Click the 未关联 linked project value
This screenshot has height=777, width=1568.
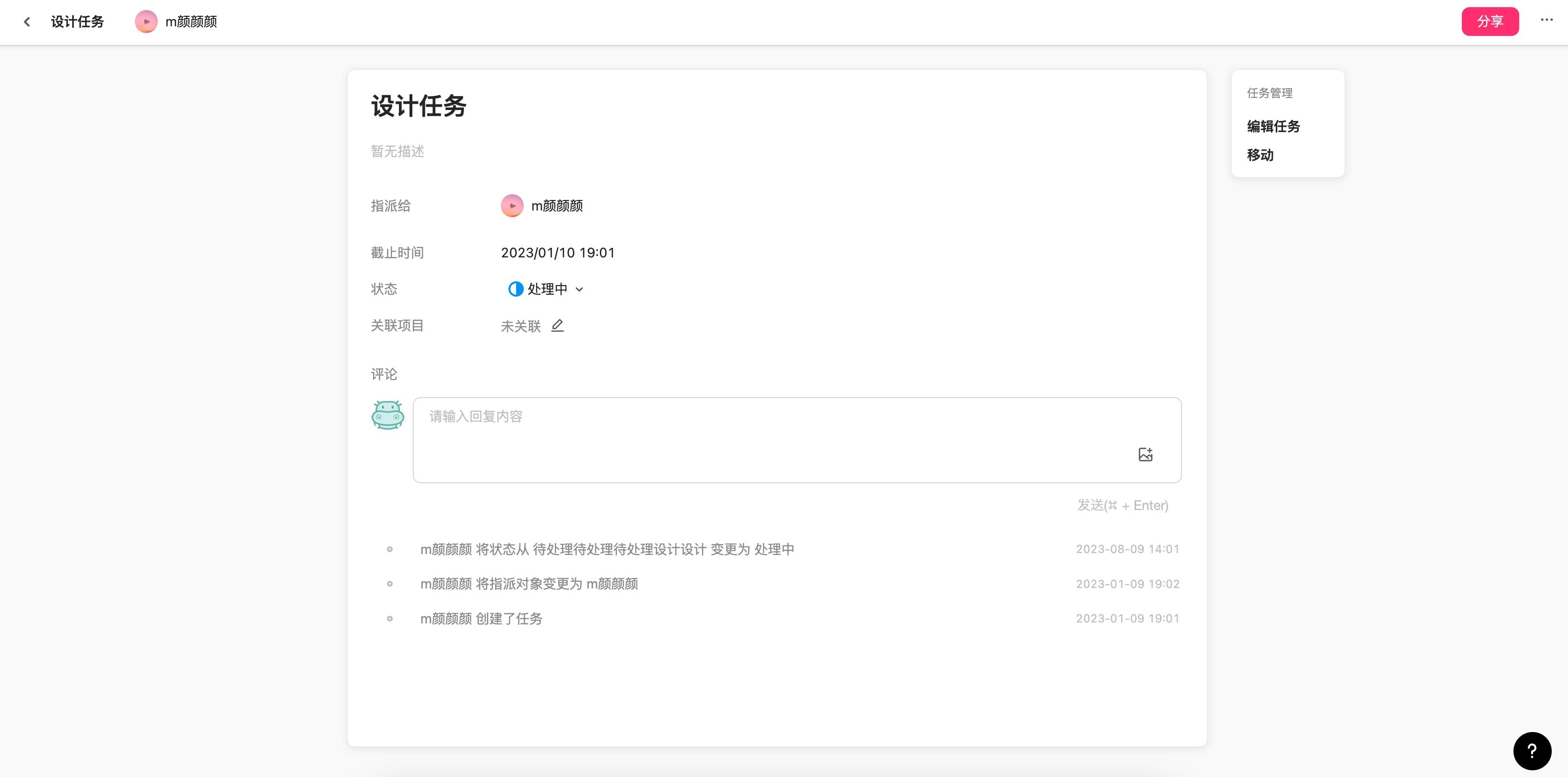520,326
